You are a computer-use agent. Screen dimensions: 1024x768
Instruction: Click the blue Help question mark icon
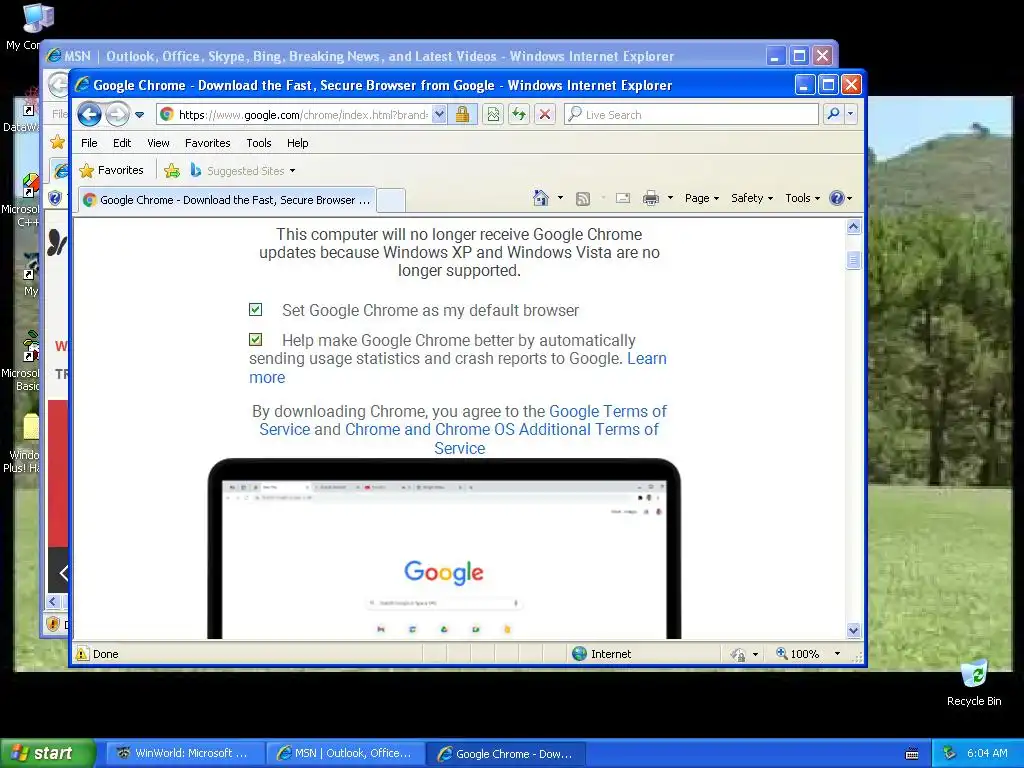pos(837,198)
